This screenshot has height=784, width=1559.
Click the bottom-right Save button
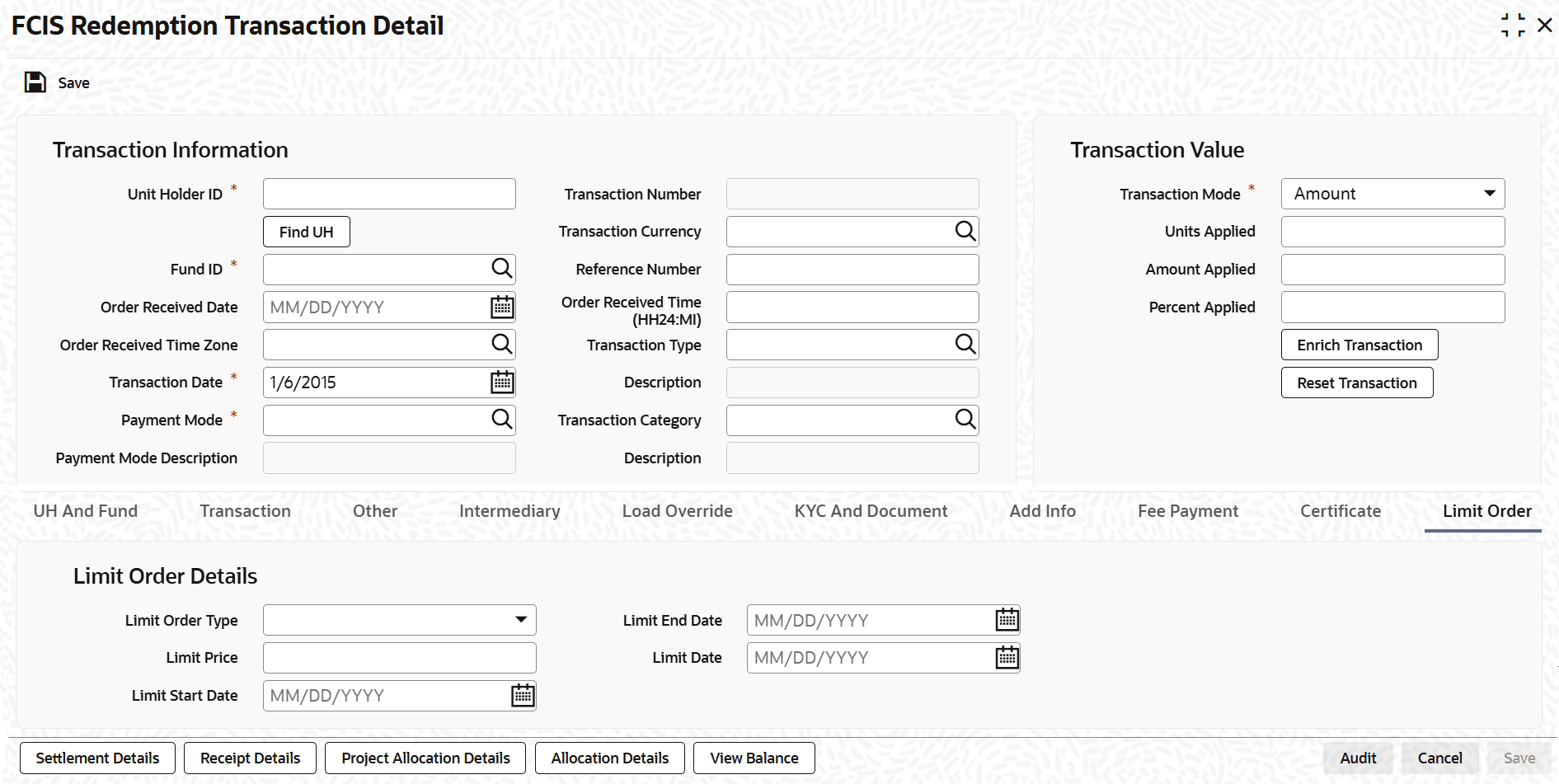(x=1519, y=758)
